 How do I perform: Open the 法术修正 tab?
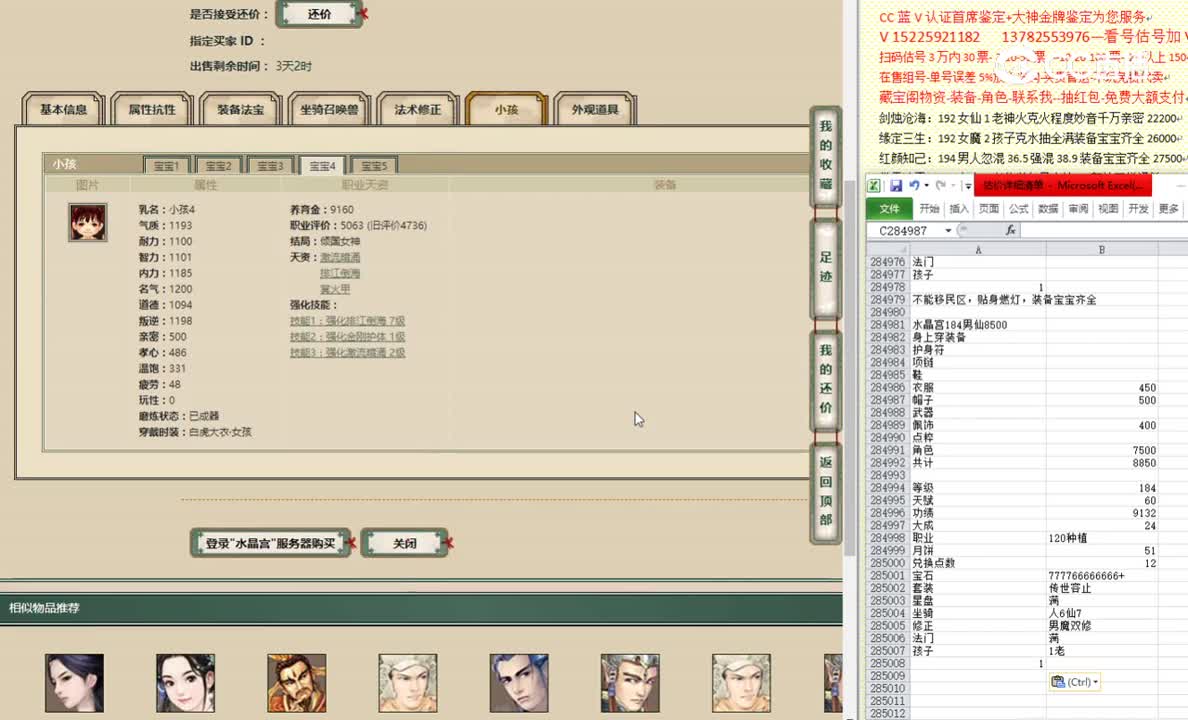[417, 109]
